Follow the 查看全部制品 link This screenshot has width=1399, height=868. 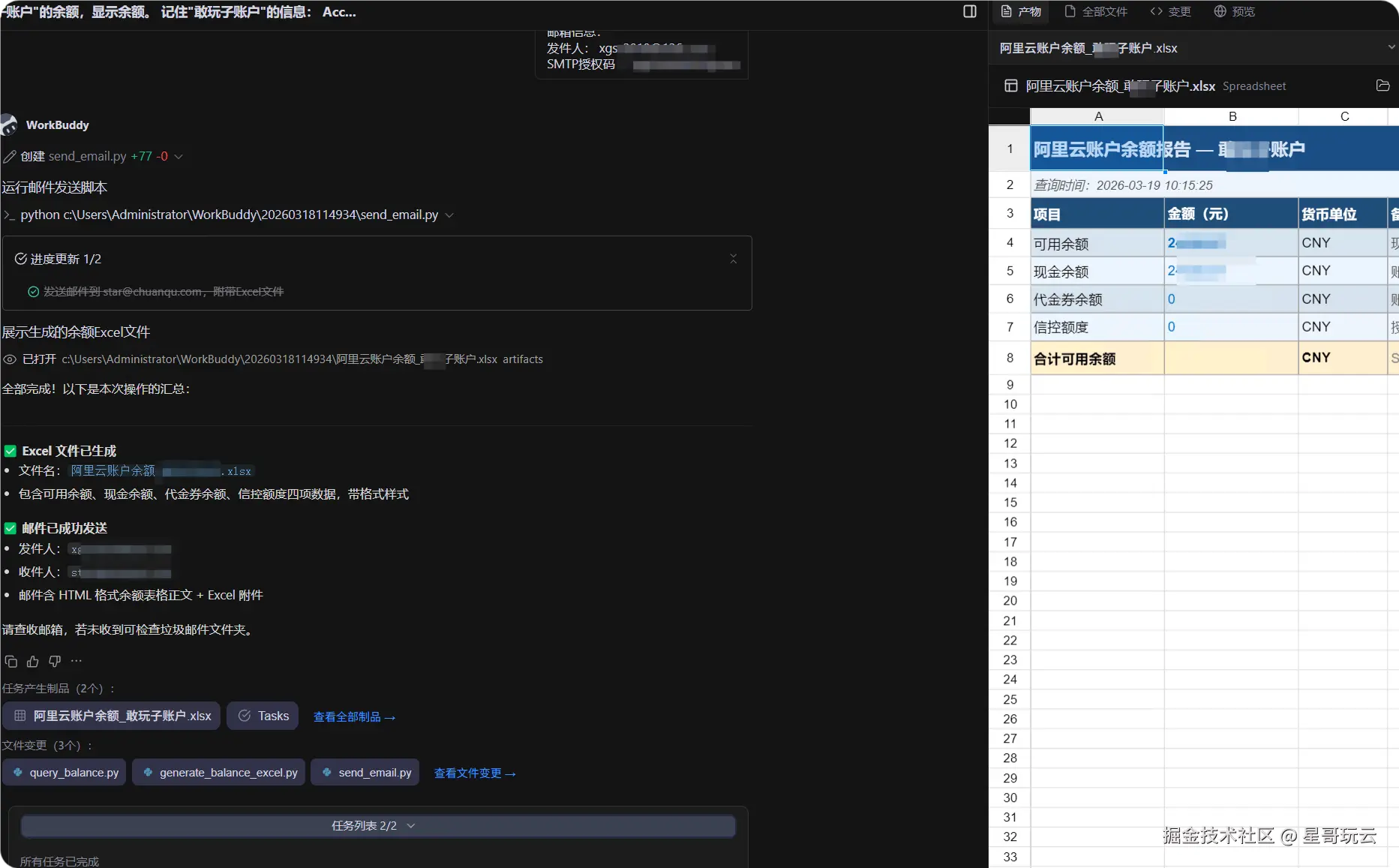354,717
